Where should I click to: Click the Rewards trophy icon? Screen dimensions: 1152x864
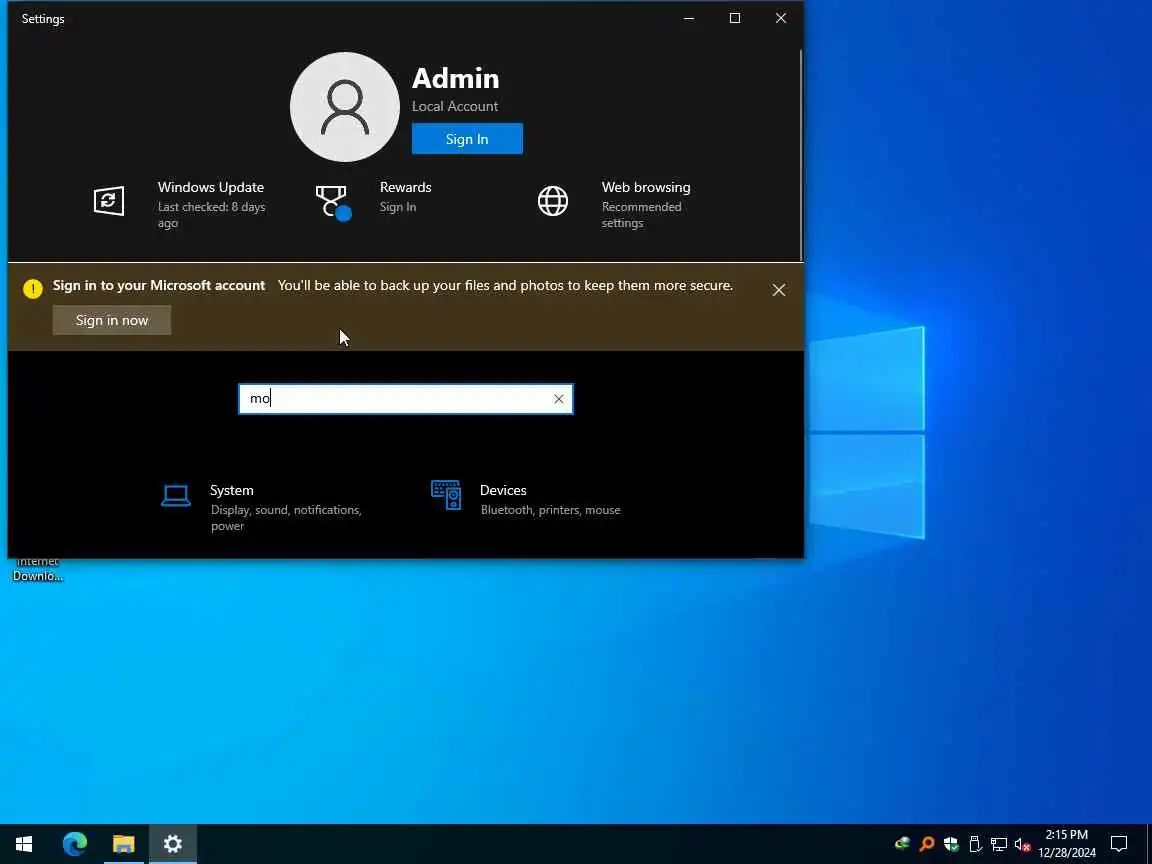pos(333,202)
